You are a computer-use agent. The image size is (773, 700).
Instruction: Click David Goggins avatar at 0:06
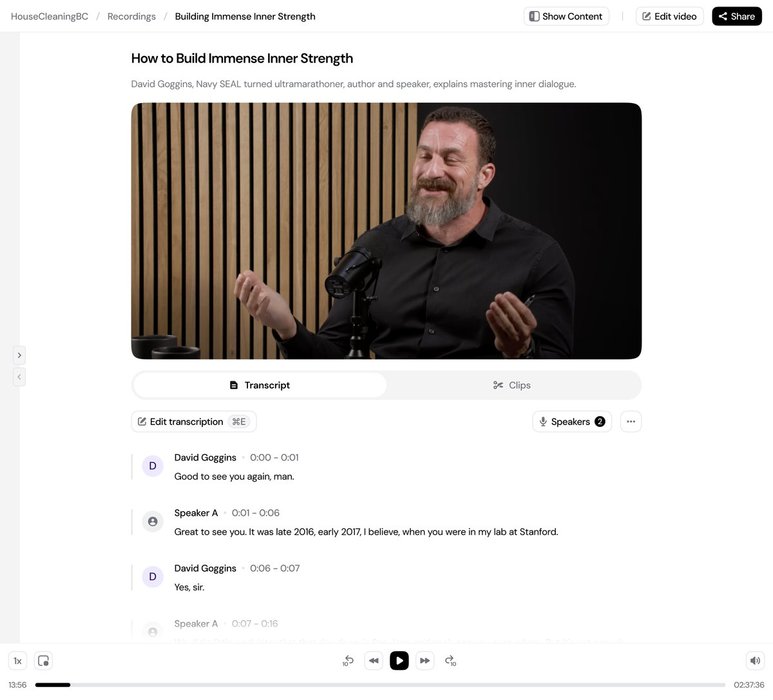pos(153,576)
